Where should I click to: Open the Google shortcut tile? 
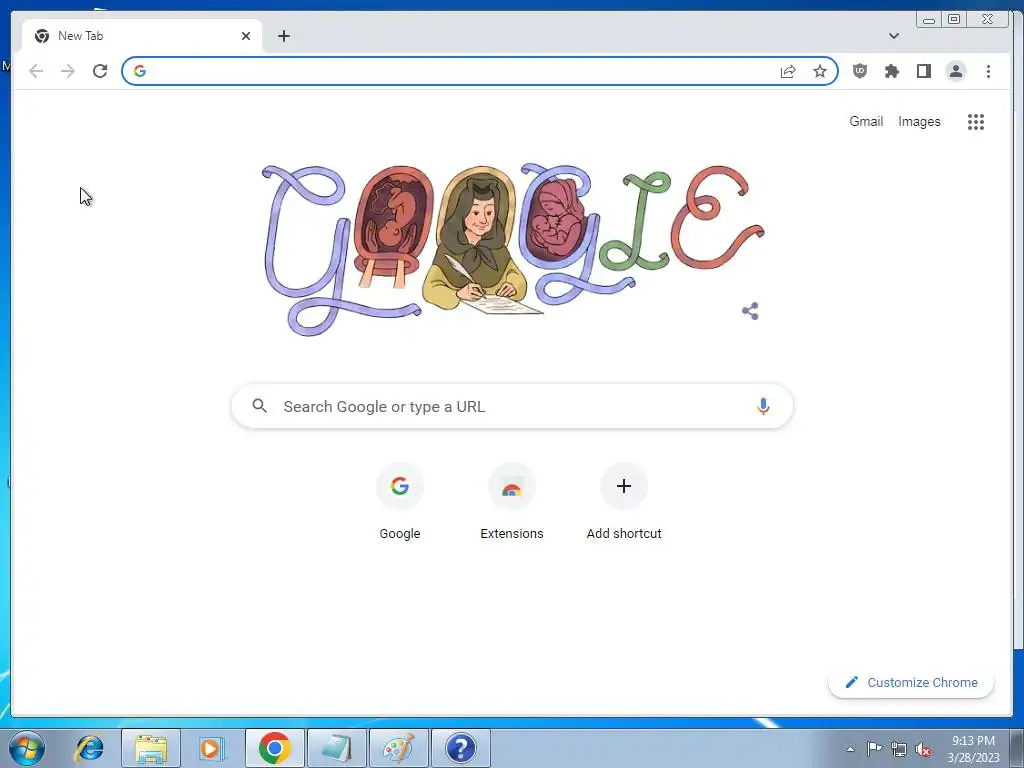click(400, 503)
